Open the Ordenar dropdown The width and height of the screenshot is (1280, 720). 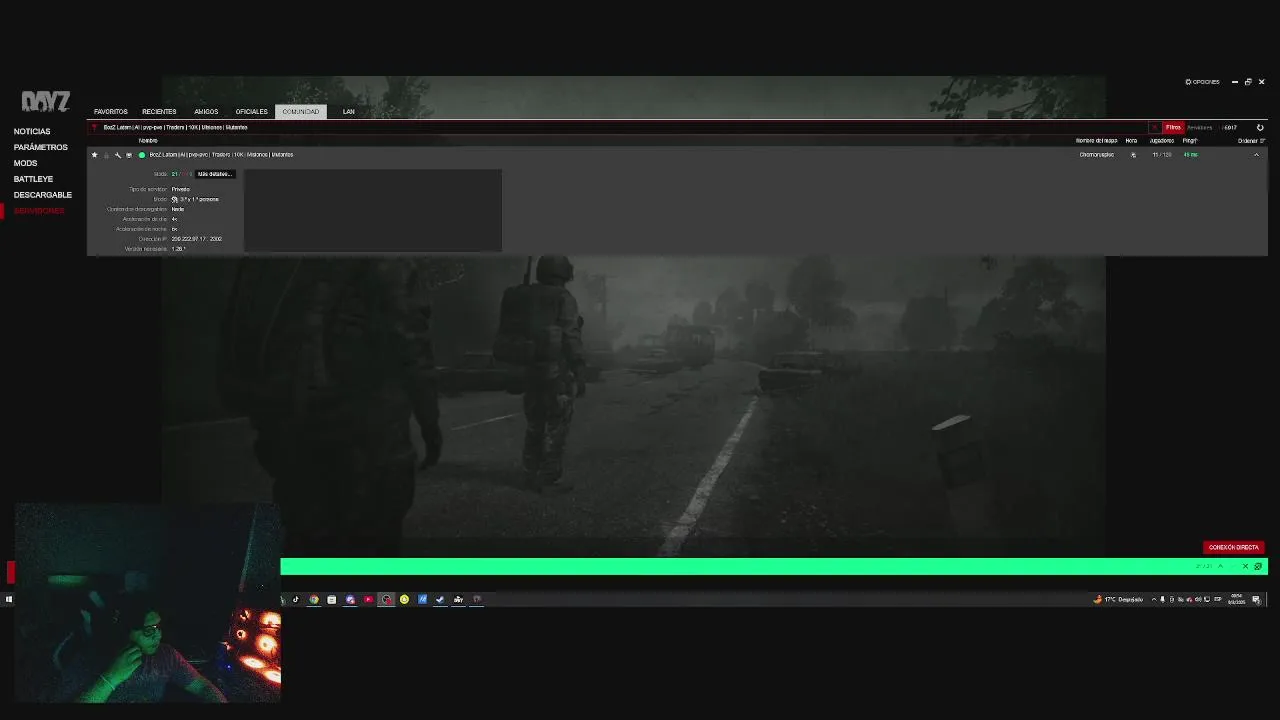pyautogui.click(x=1251, y=141)
